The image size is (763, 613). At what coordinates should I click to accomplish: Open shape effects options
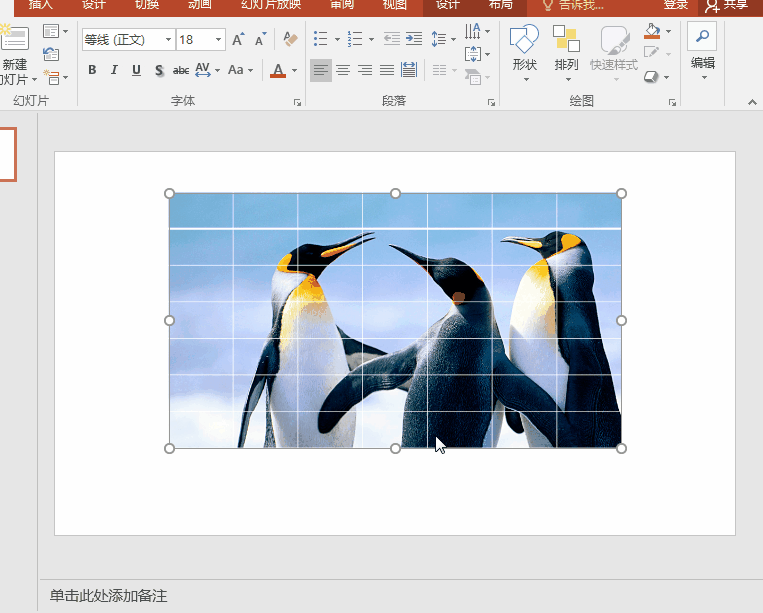(x=656, y=76)
